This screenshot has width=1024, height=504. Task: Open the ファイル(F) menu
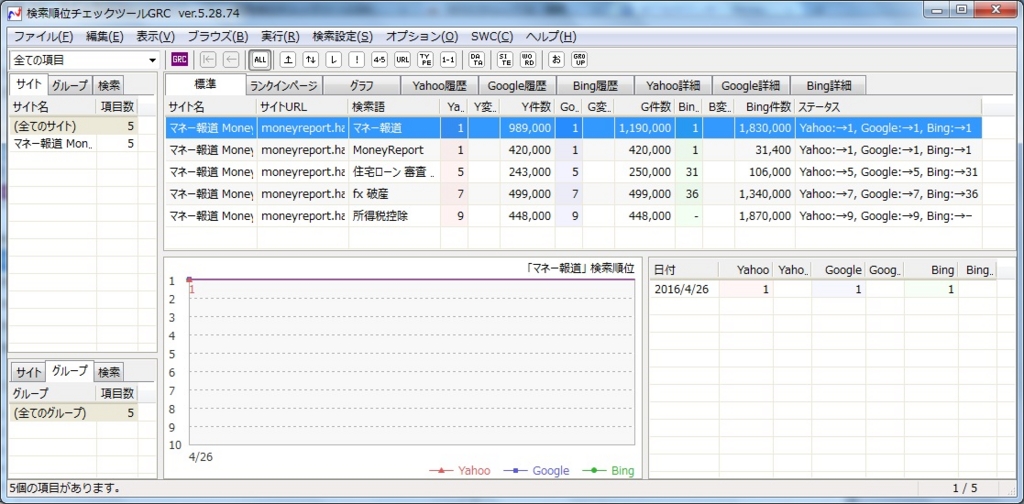[43, 37]
